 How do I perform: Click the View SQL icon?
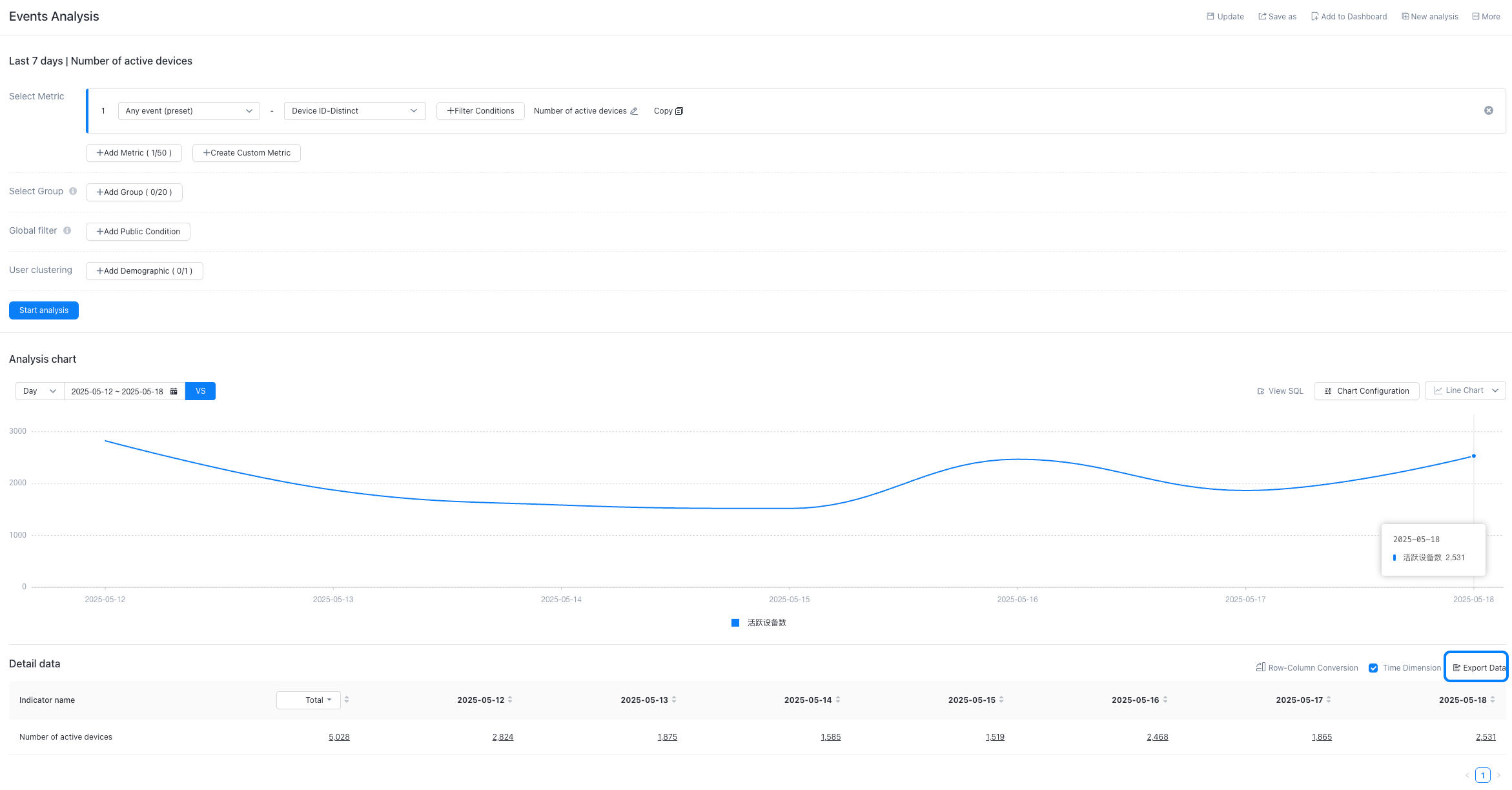coord(1260,391)
